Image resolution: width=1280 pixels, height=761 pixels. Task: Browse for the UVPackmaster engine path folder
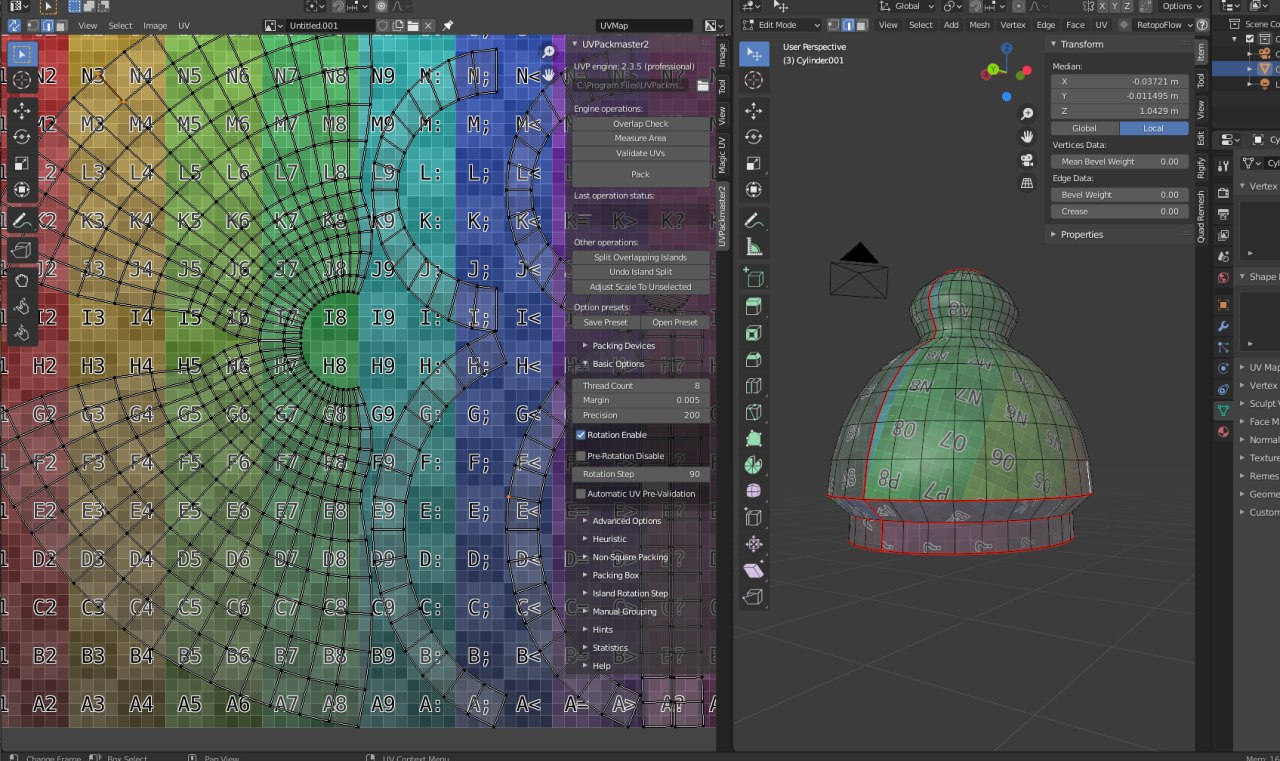pyautogui.click(x=703, y=86)
